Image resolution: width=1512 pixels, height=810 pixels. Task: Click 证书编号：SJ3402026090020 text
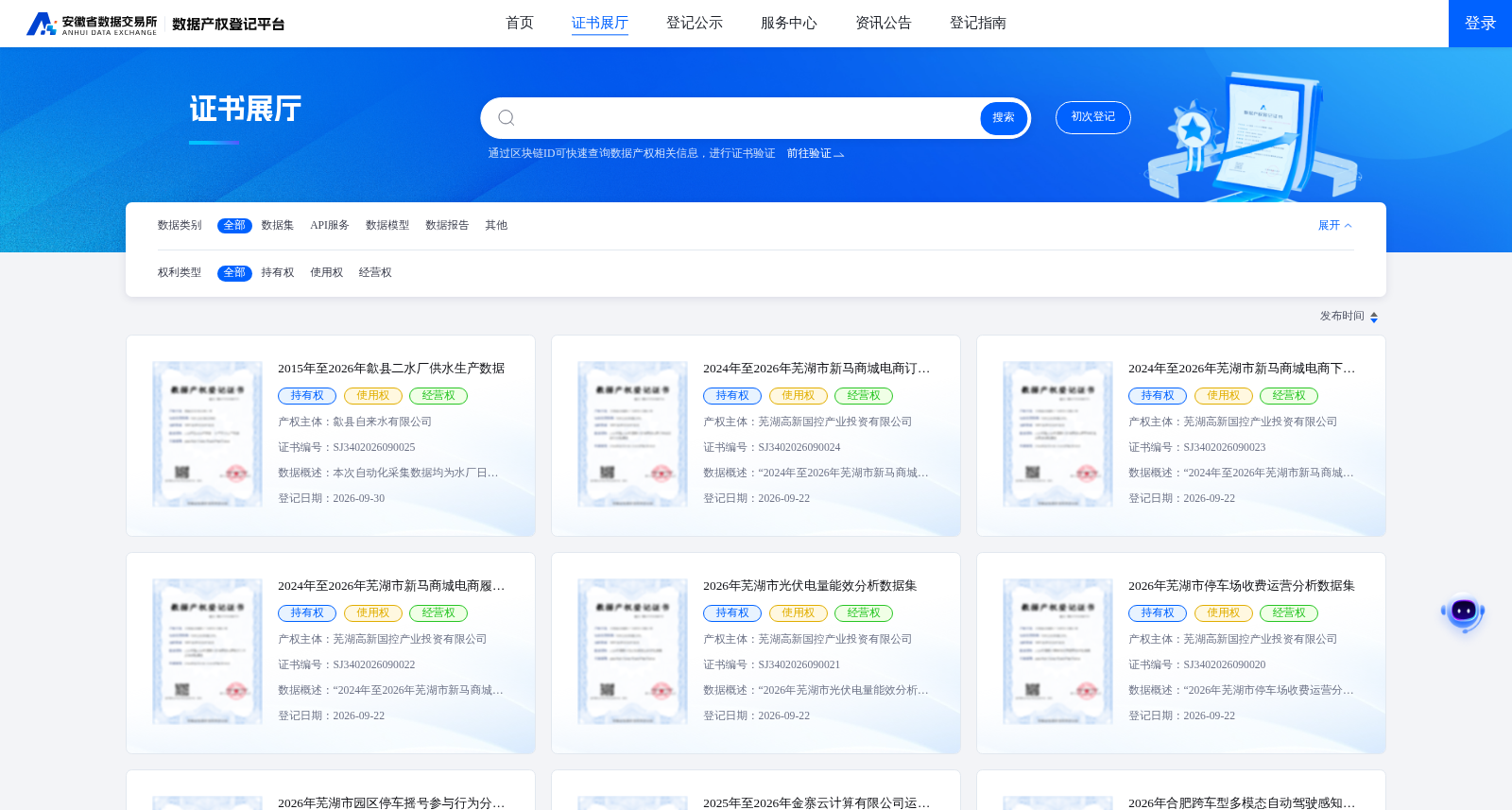1197,665
